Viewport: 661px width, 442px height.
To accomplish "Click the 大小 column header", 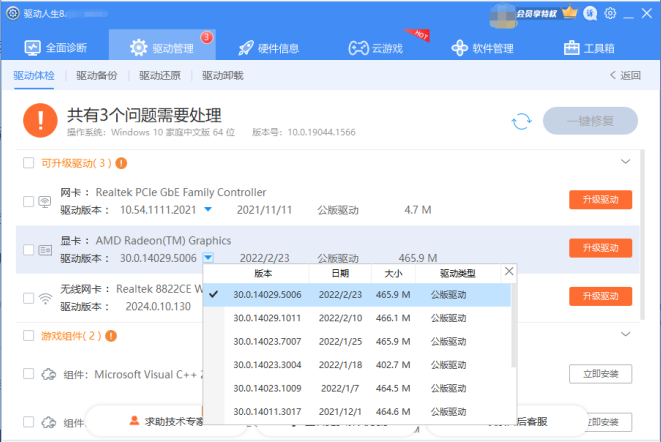I will click(393, 273).
